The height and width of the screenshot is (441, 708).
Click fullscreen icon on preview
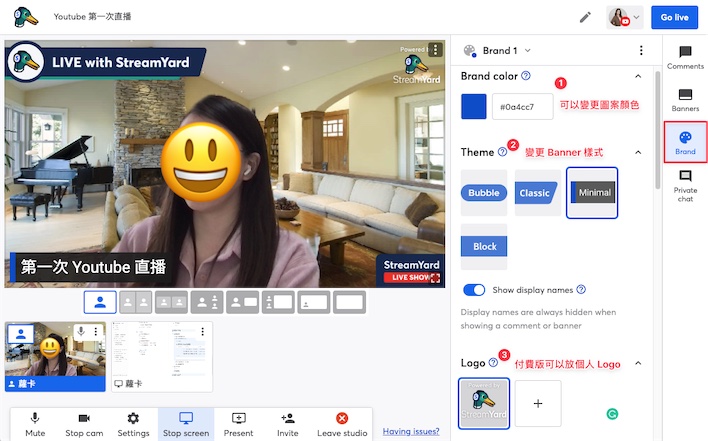(x=435, y=278)
